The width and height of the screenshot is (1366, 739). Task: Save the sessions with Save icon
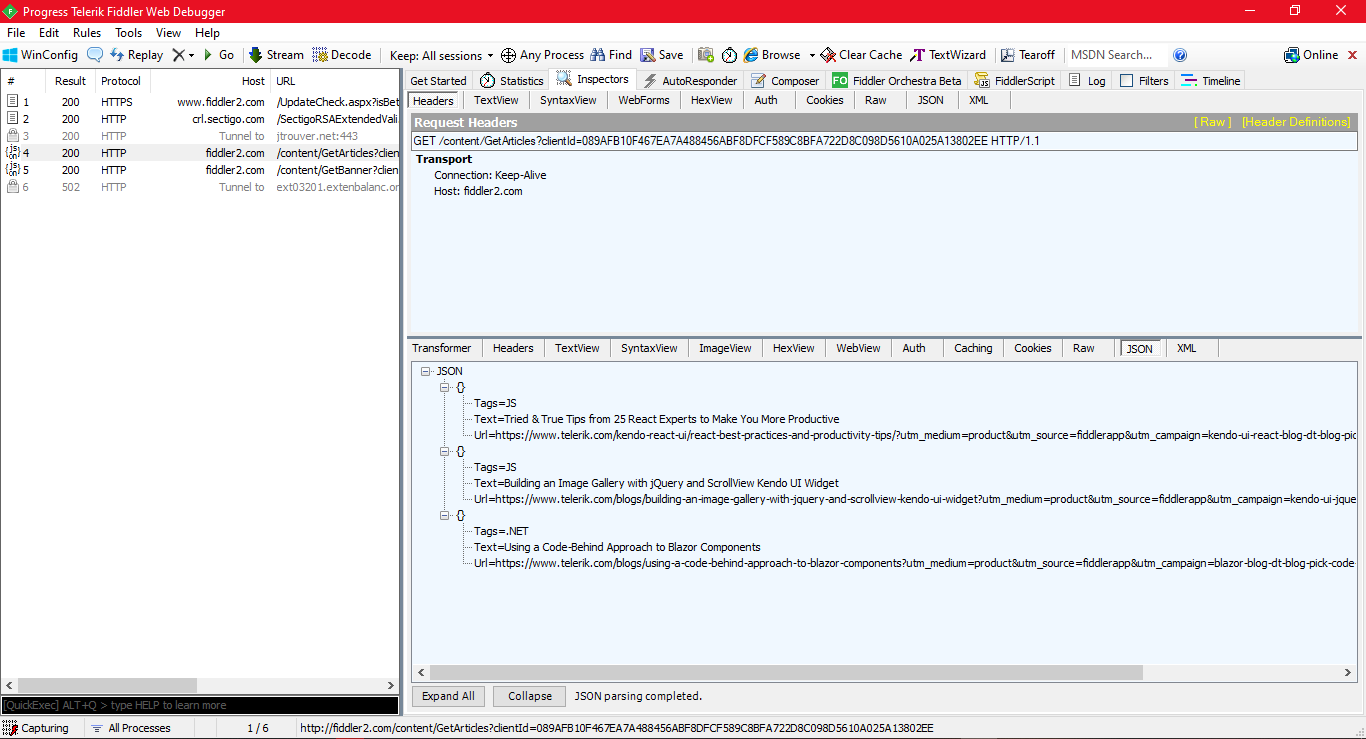tap(662, 55)
